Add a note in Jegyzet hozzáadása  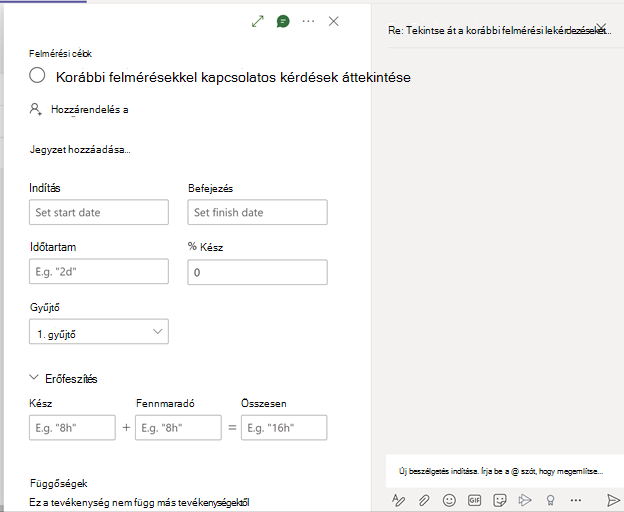(80, 150)
